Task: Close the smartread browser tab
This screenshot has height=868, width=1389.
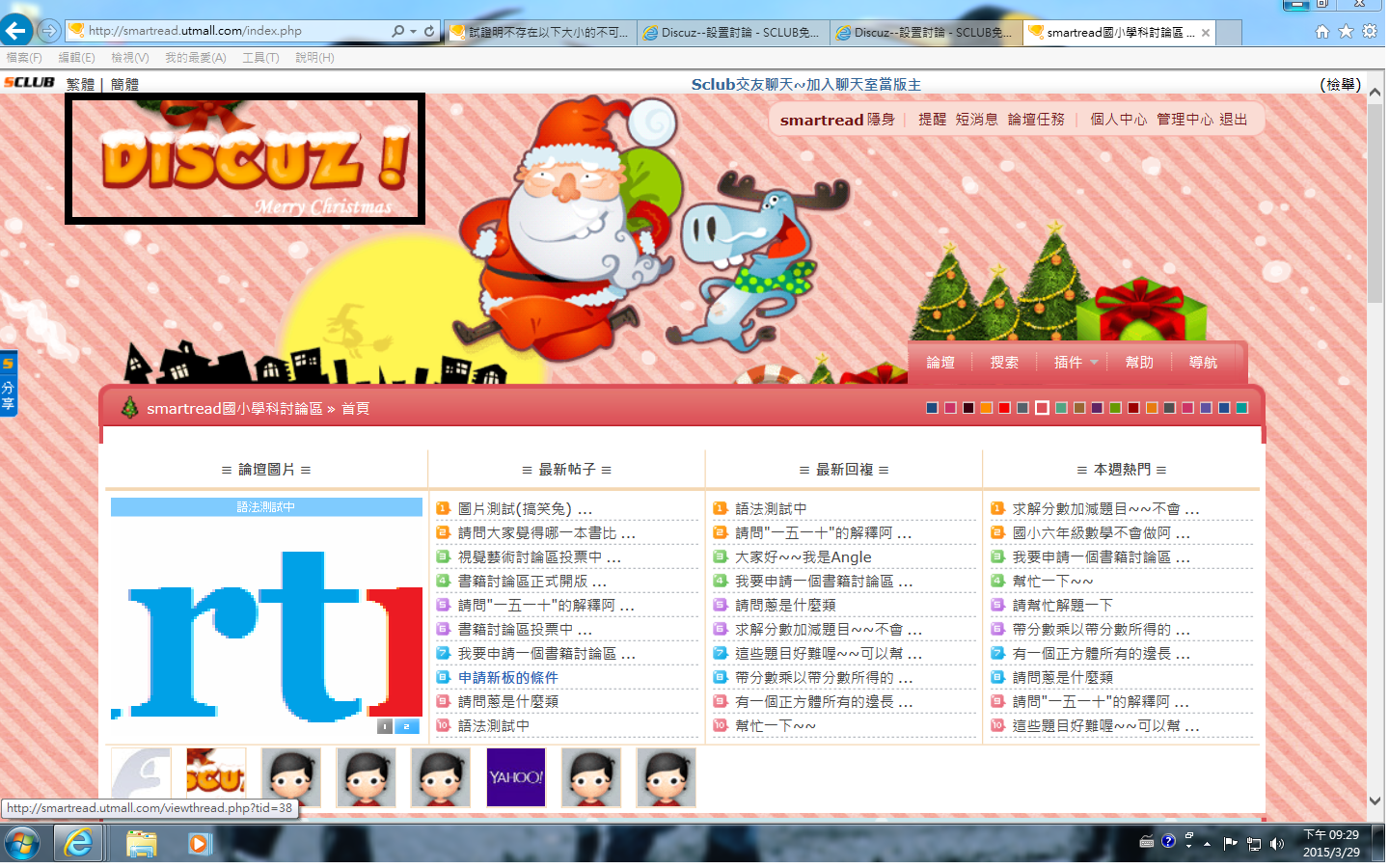Action: click(x=1206, y=32)
